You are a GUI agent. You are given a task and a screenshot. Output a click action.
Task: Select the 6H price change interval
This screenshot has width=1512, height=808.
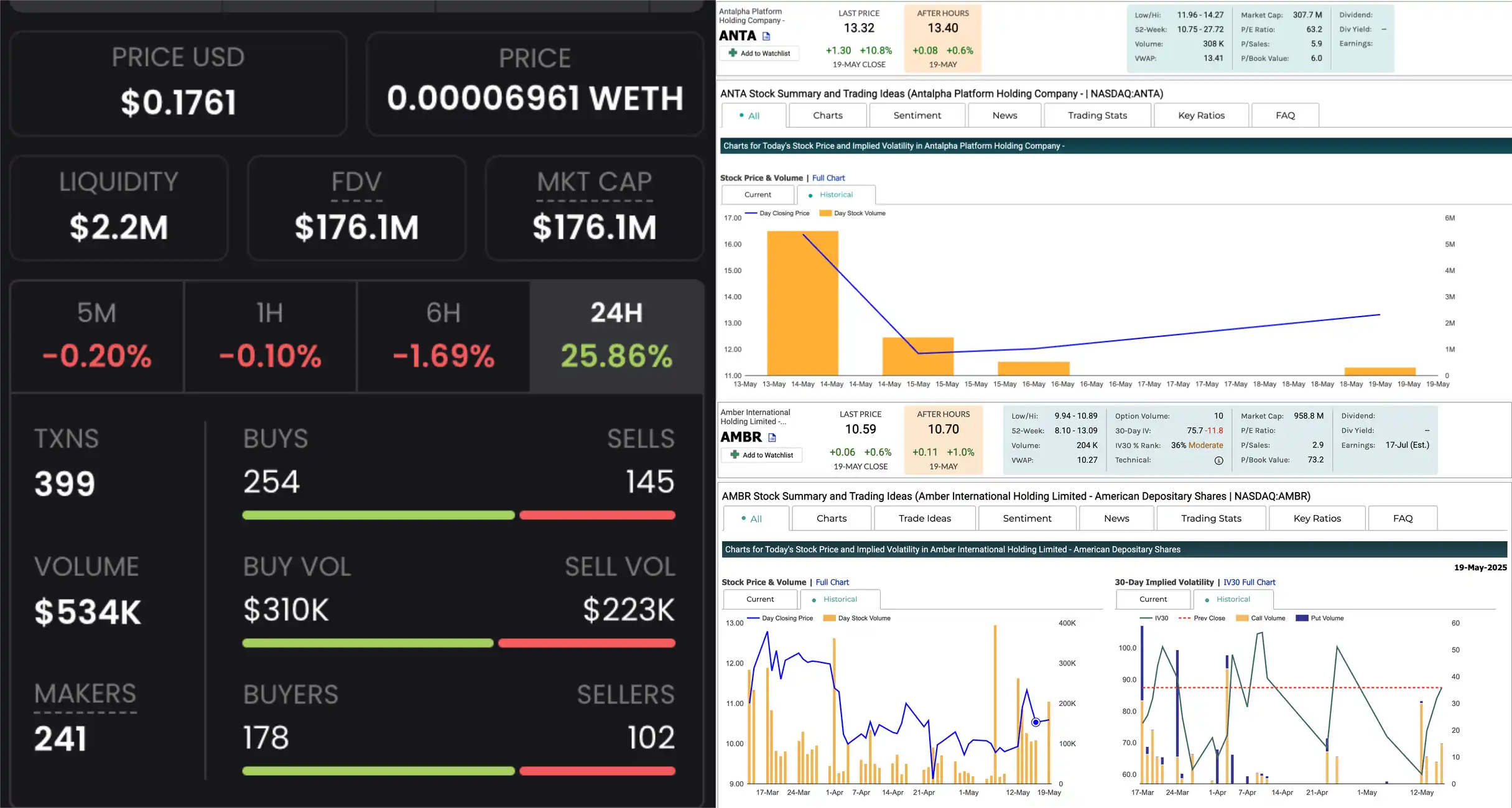coord(443,337)
